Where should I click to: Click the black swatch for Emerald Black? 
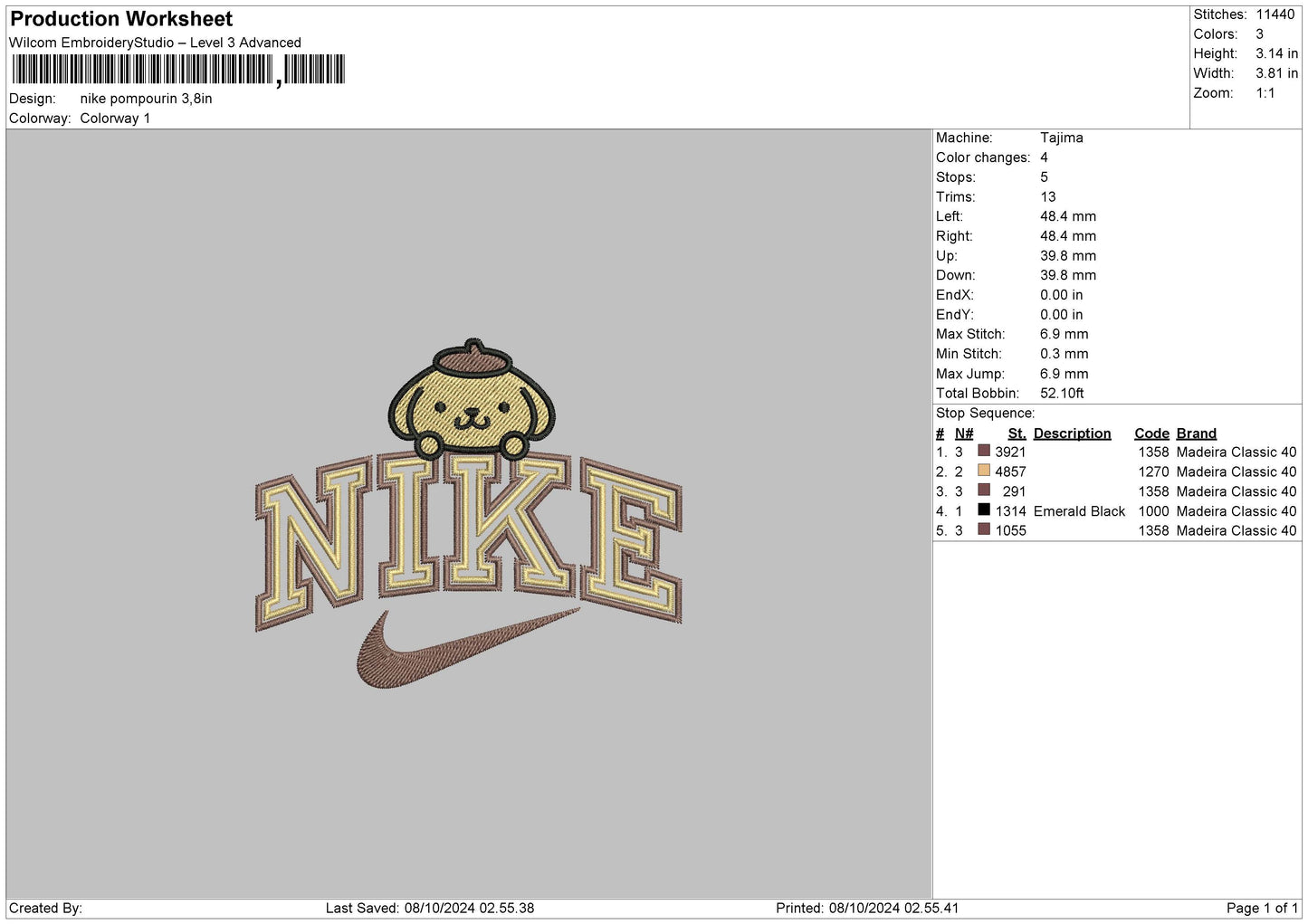pos(984,510)
